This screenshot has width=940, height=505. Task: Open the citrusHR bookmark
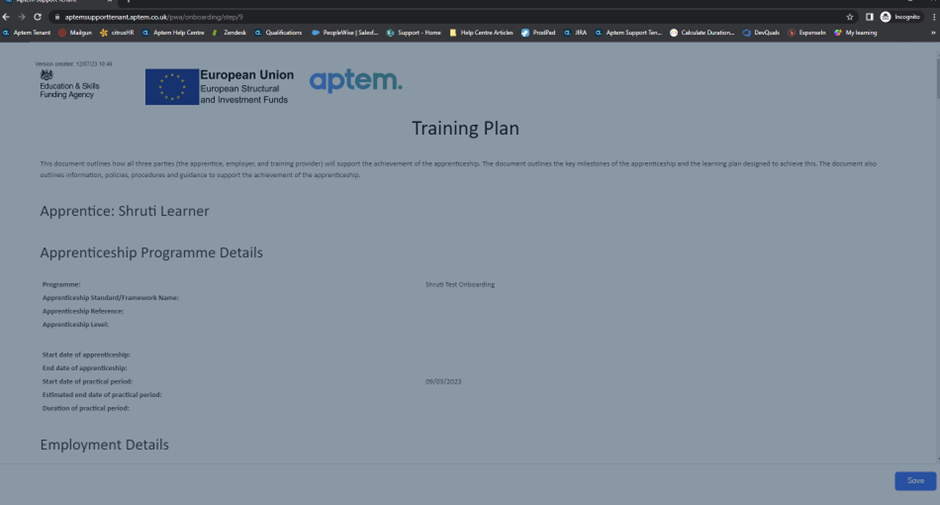pyautogui.click(x=117, y=33)
